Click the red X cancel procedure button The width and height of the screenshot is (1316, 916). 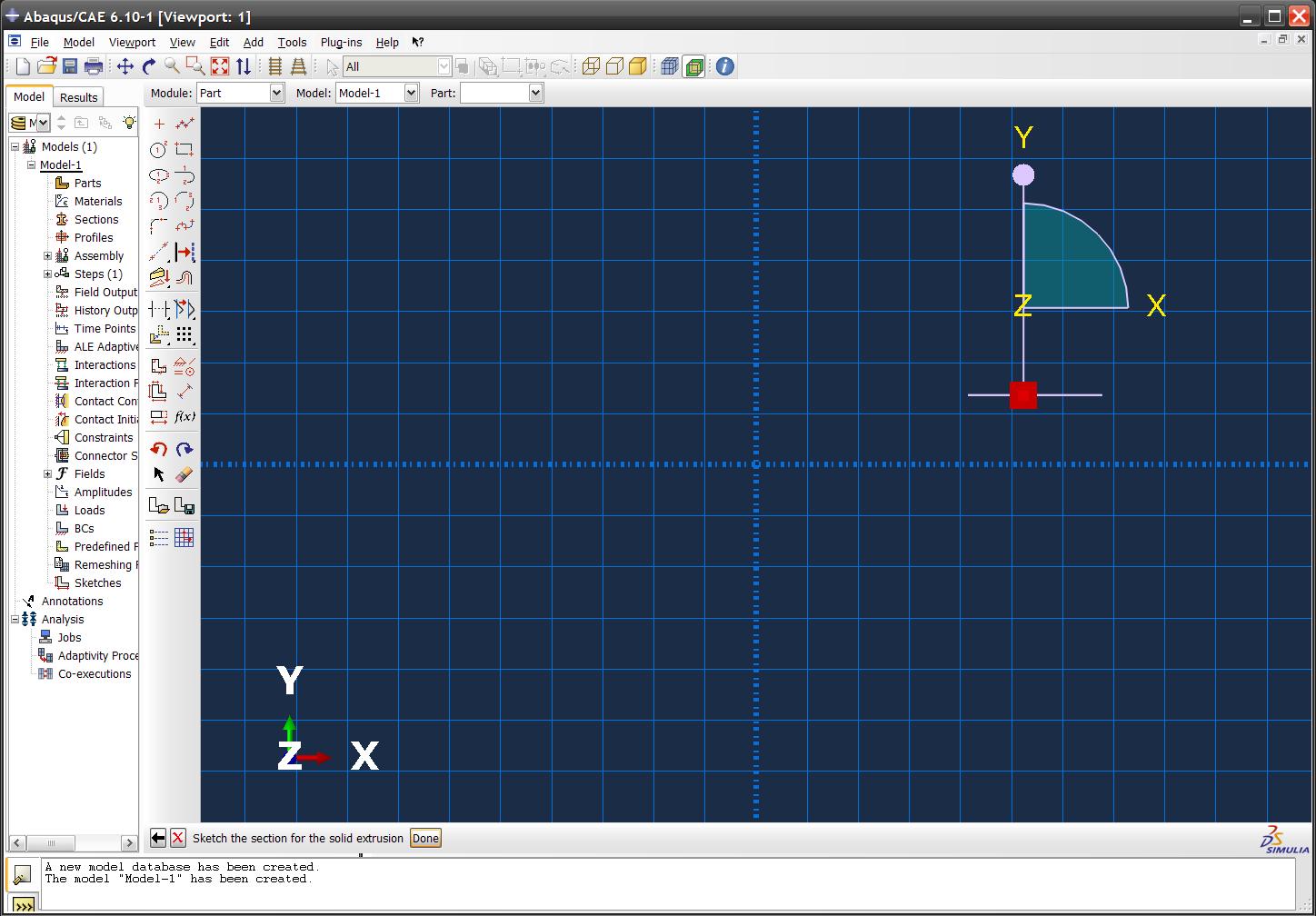[x=178, y=838]
